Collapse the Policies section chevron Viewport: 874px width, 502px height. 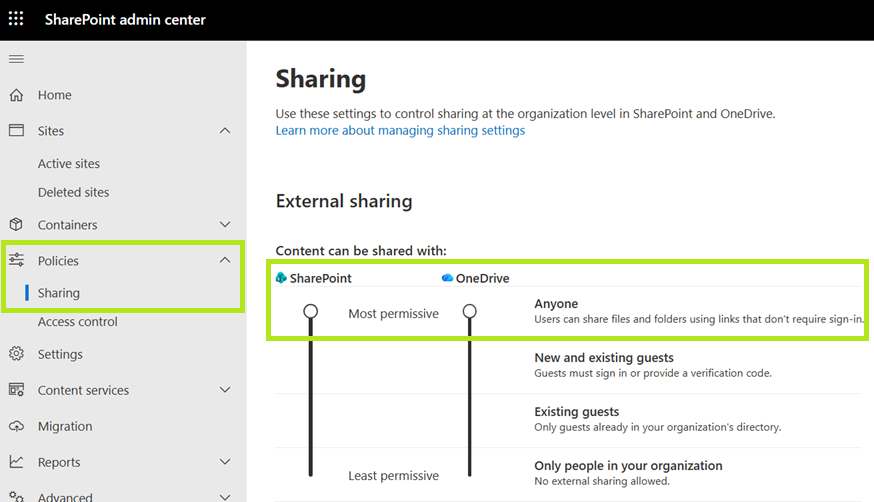coord(225,260)
